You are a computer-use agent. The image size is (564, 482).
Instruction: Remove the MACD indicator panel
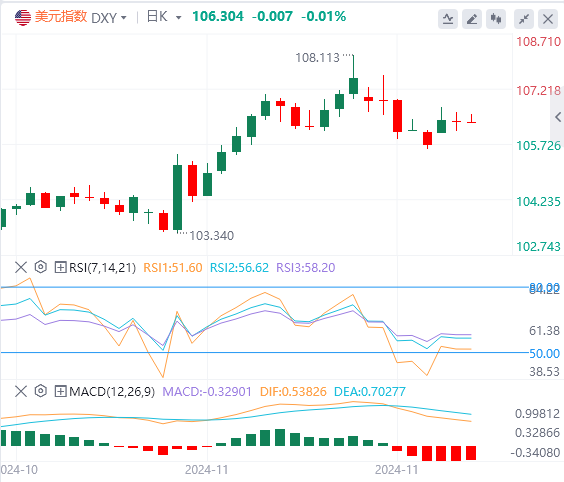coord(21,391)
